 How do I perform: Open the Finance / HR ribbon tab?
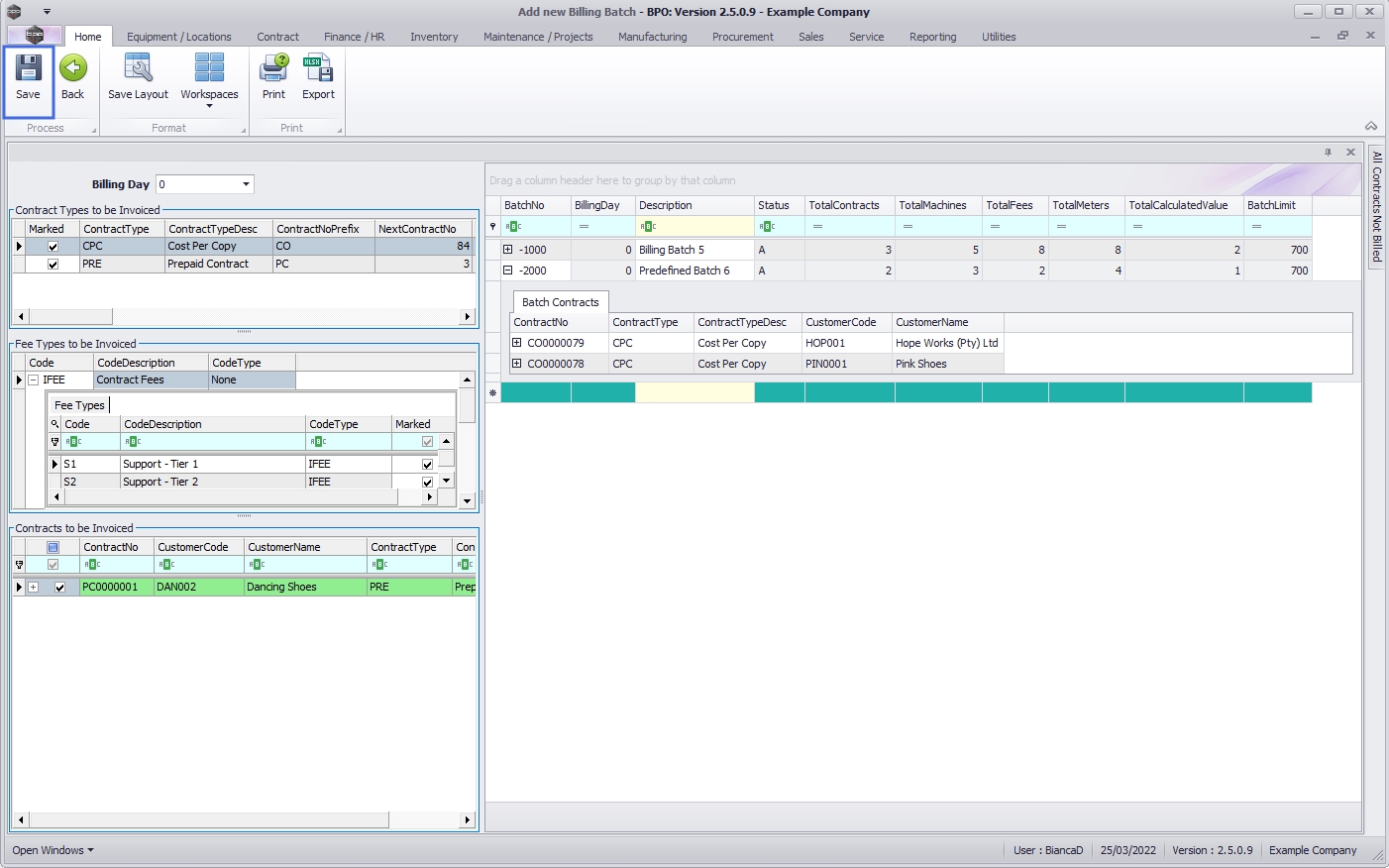(354, 37)
